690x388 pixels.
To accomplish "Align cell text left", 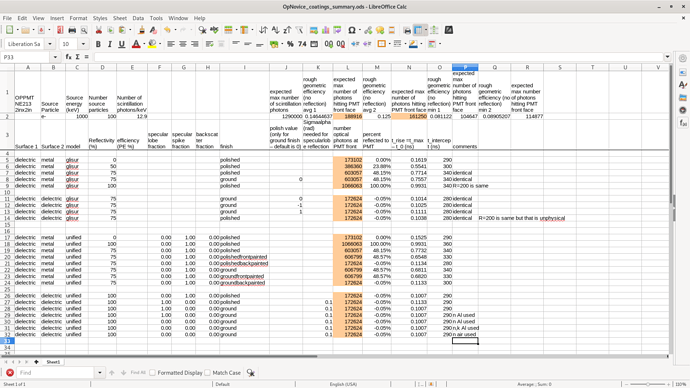I will (171, 44).
